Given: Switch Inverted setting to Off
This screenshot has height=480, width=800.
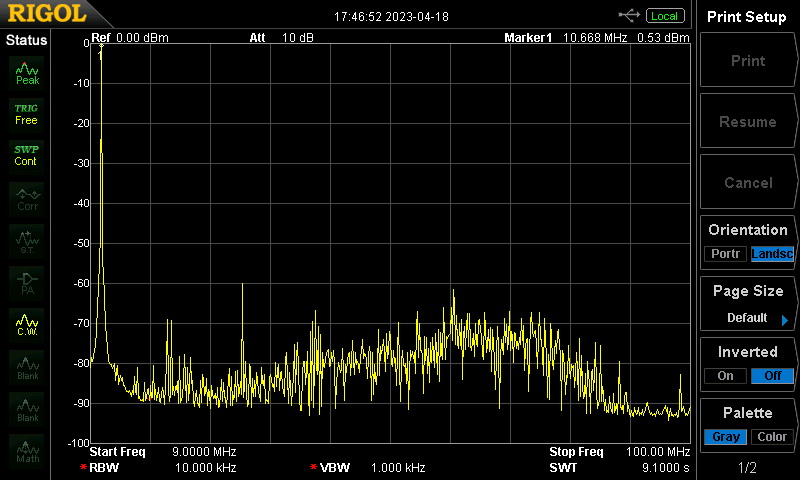Looking at the screenshot, I should 772,376.
